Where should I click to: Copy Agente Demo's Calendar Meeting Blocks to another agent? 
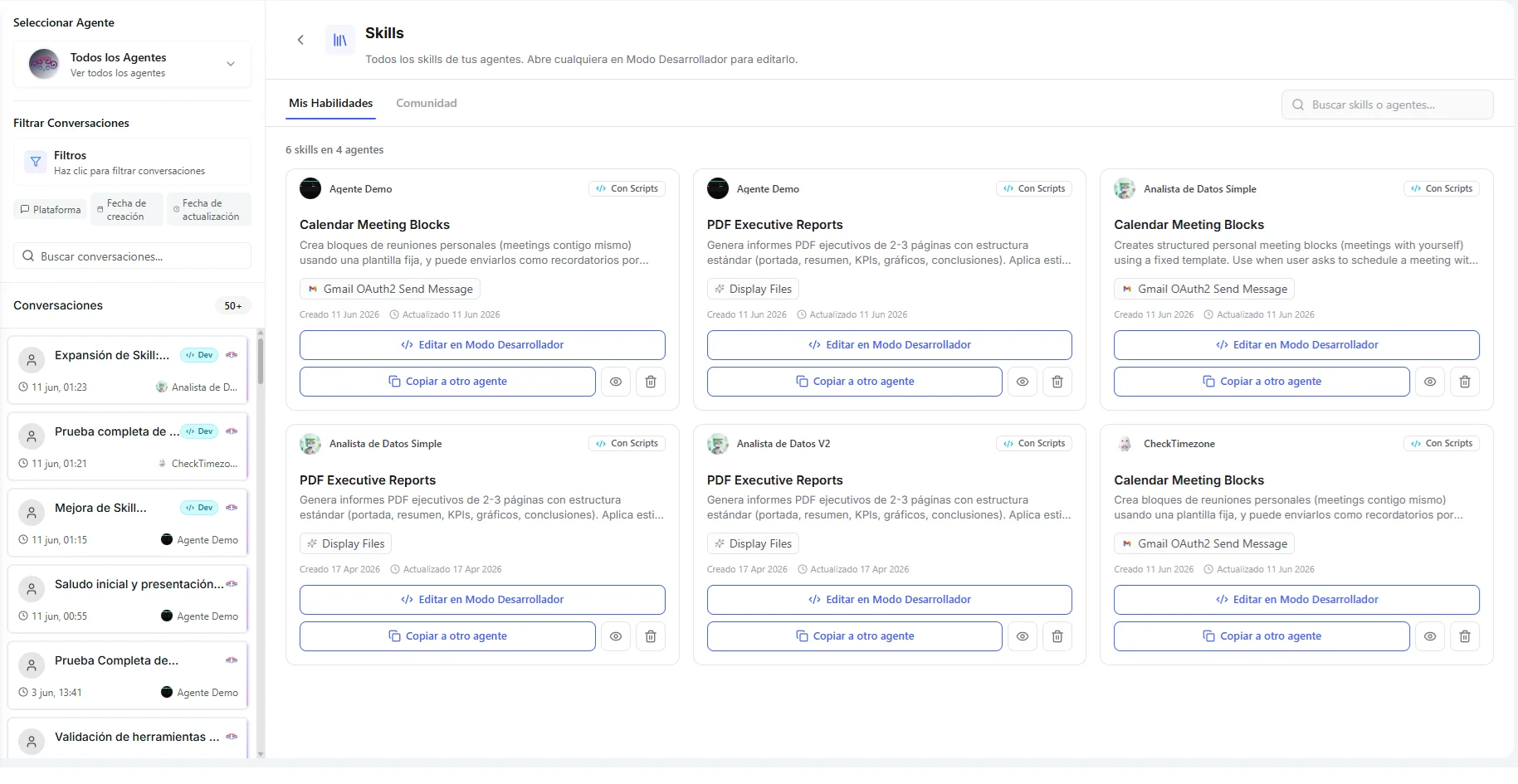click(447, 382)
